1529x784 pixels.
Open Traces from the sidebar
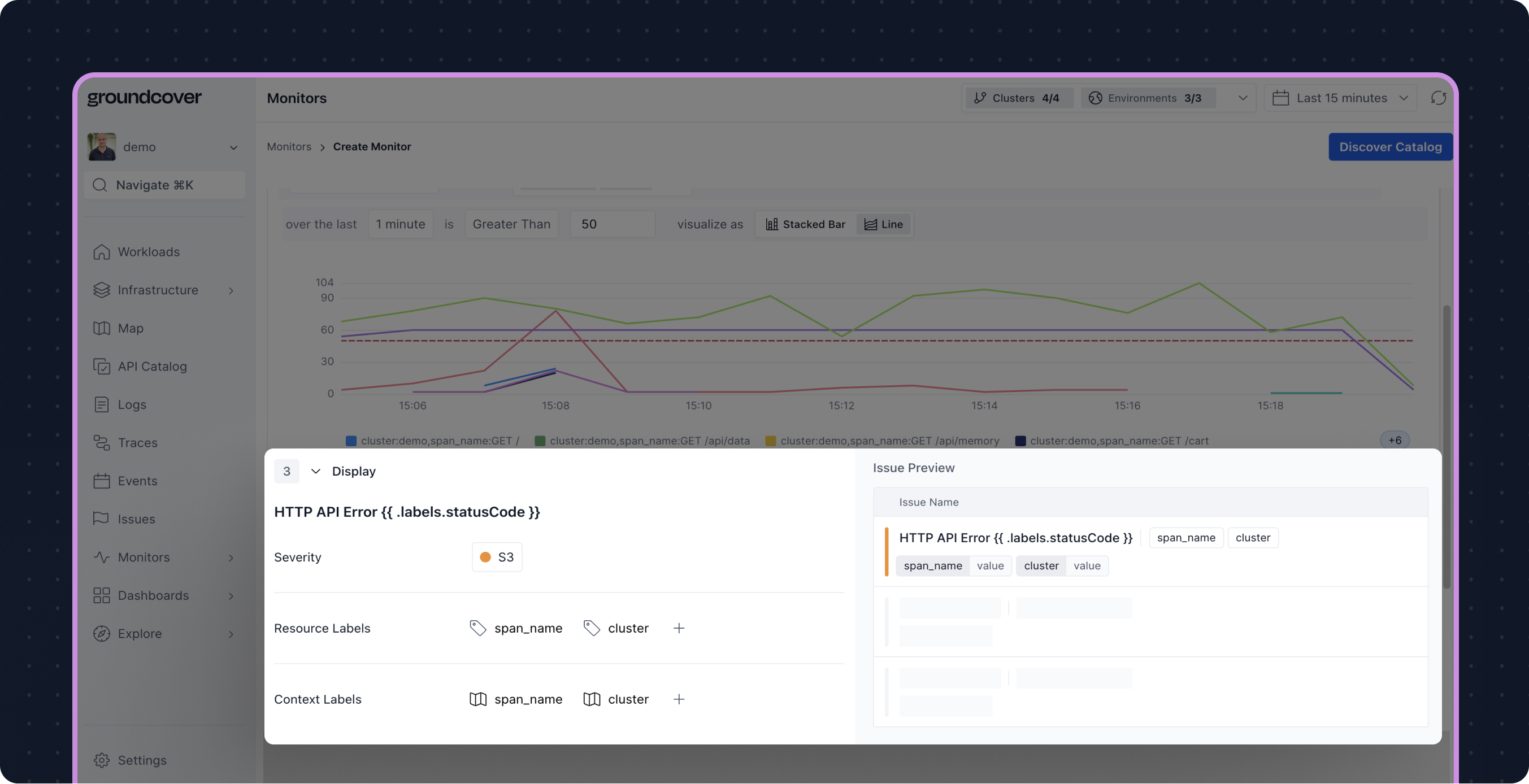pos(137,443)
